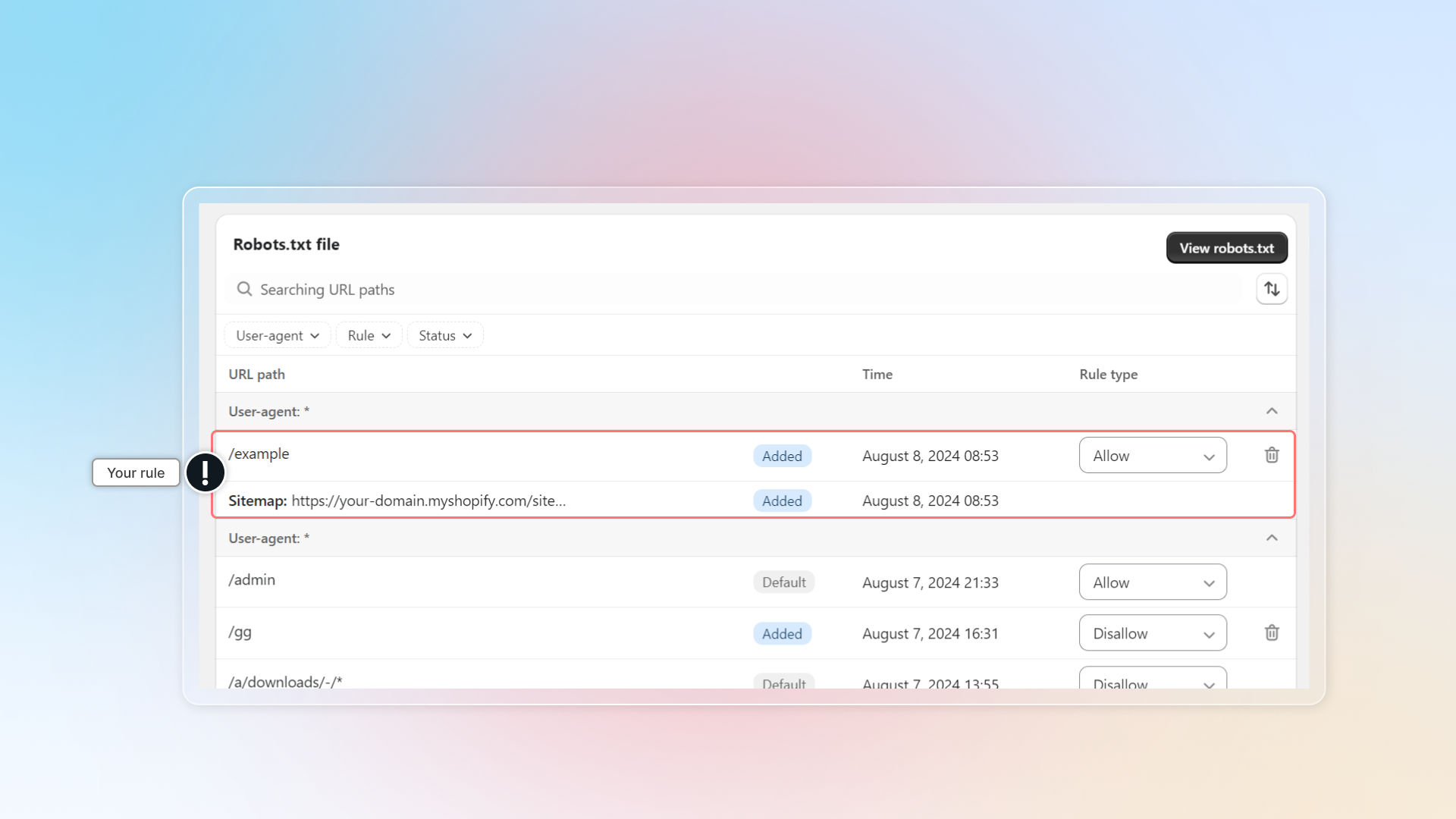The image size is (1456, 819).
Task: Click the Default badge on the /admin row
Action: (783, 582)
